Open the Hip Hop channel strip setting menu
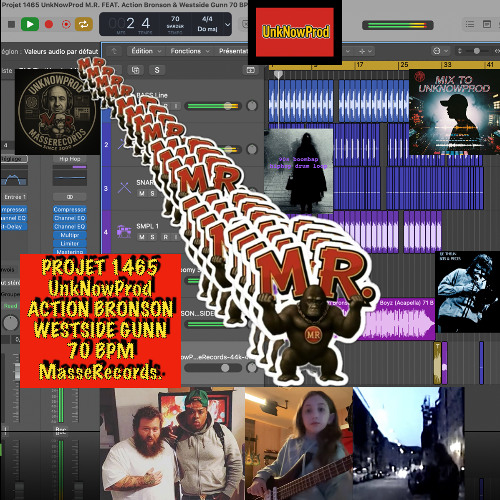This screenshot has width=500, height=500. [x=70, y=159]
